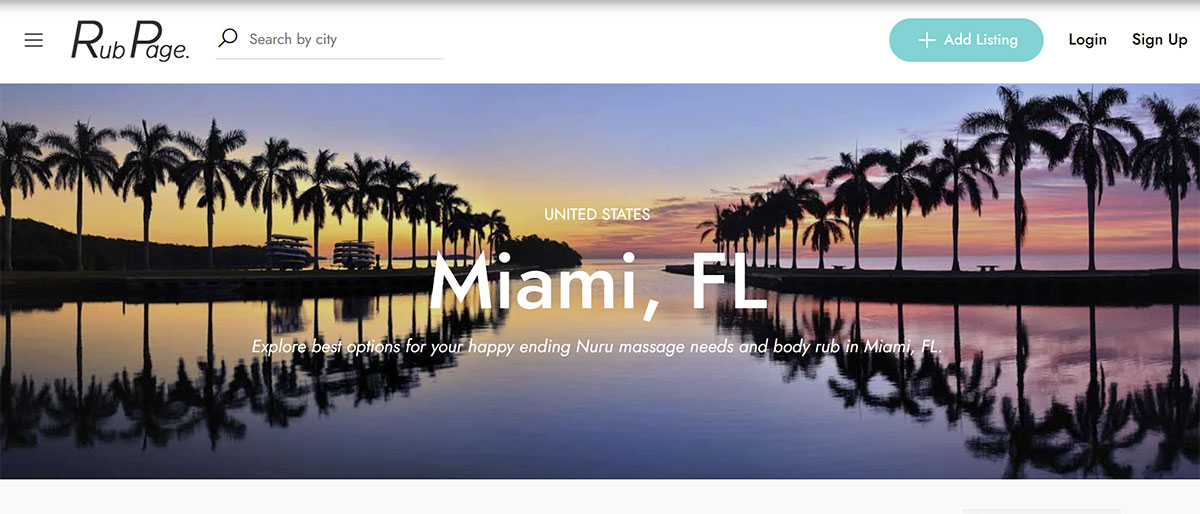
Task: Click the small island in the banner center
Action: pos(545,250)
